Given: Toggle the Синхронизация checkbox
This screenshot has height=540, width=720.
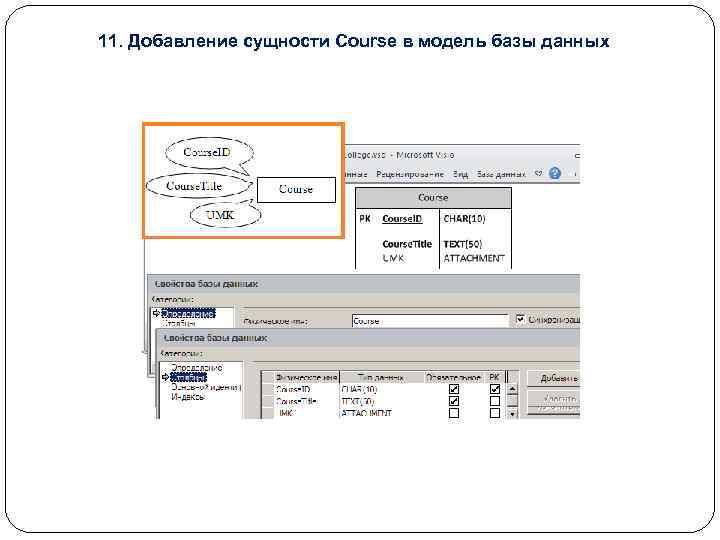Looking at the screenshot, I should (x=520, y=319).
